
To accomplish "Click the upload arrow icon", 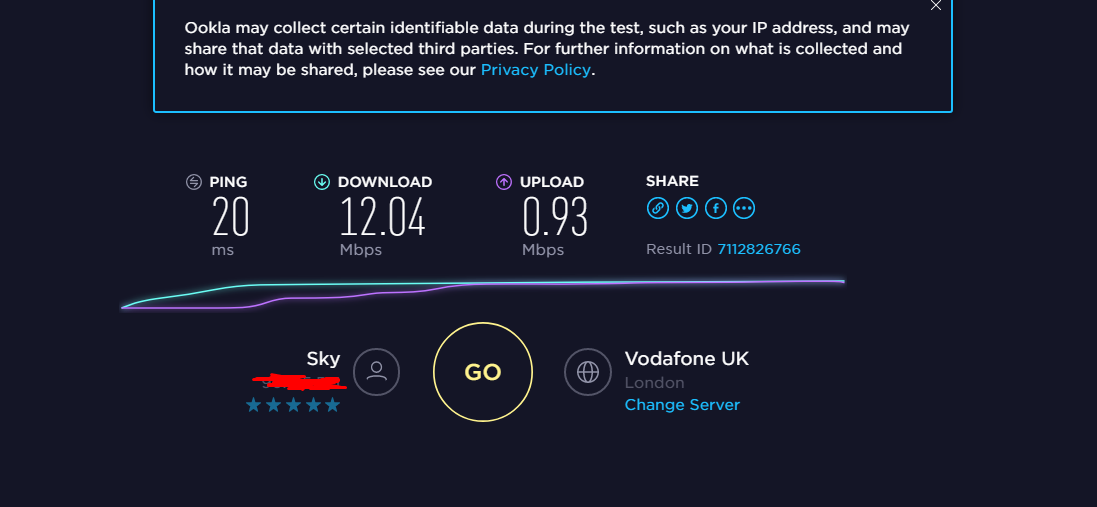I will (x=504, y=182).
